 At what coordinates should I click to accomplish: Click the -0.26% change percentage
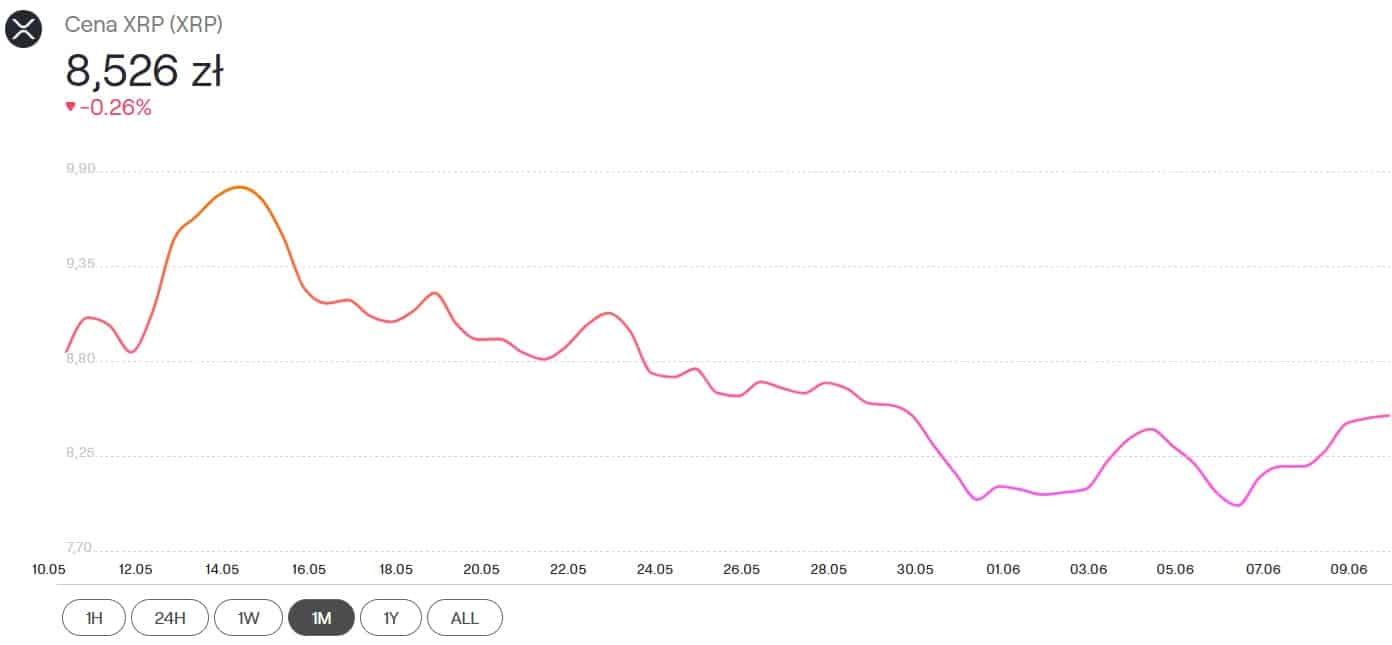pos(116,108)
